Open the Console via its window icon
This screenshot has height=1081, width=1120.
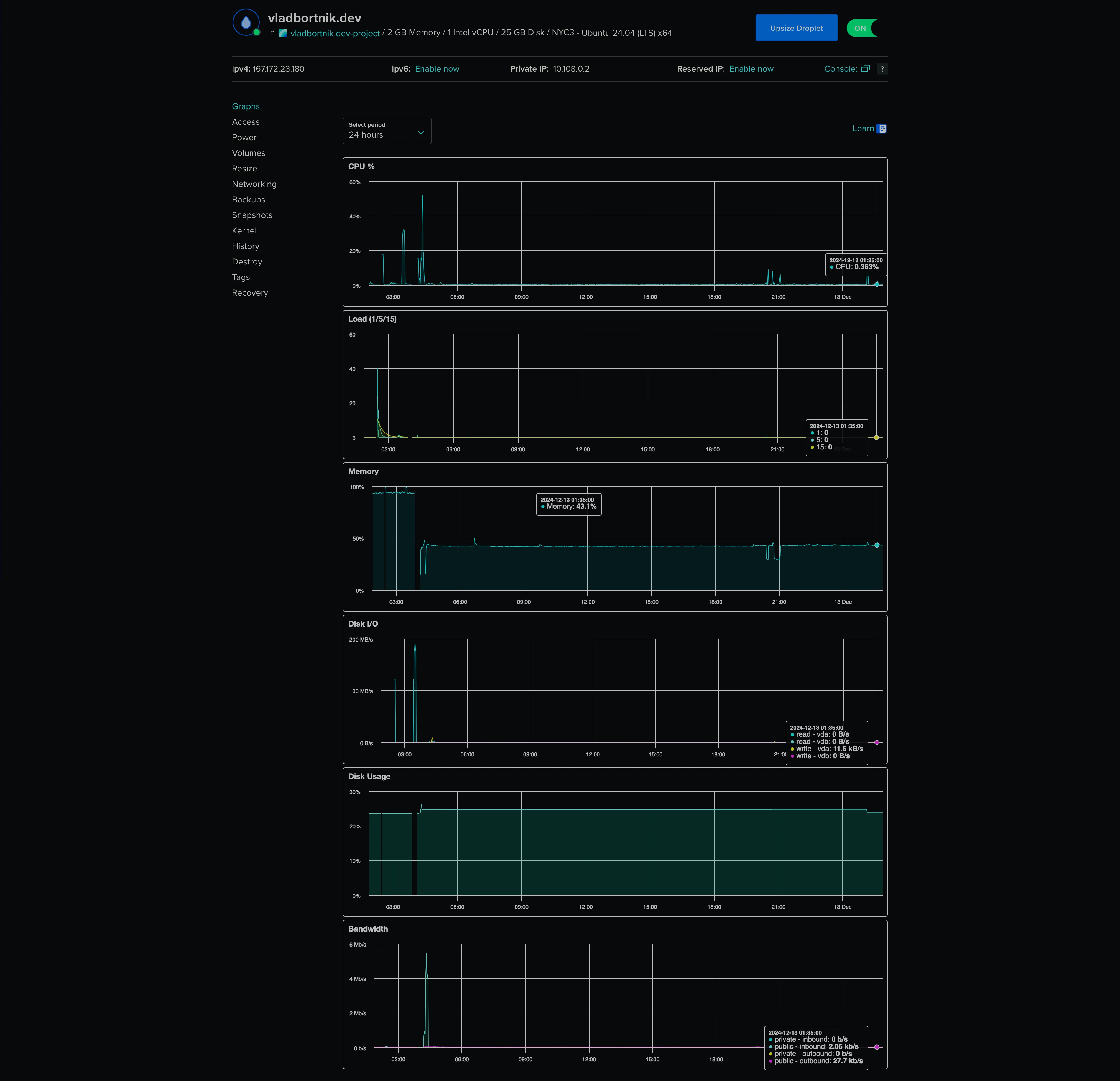point(866,68)
